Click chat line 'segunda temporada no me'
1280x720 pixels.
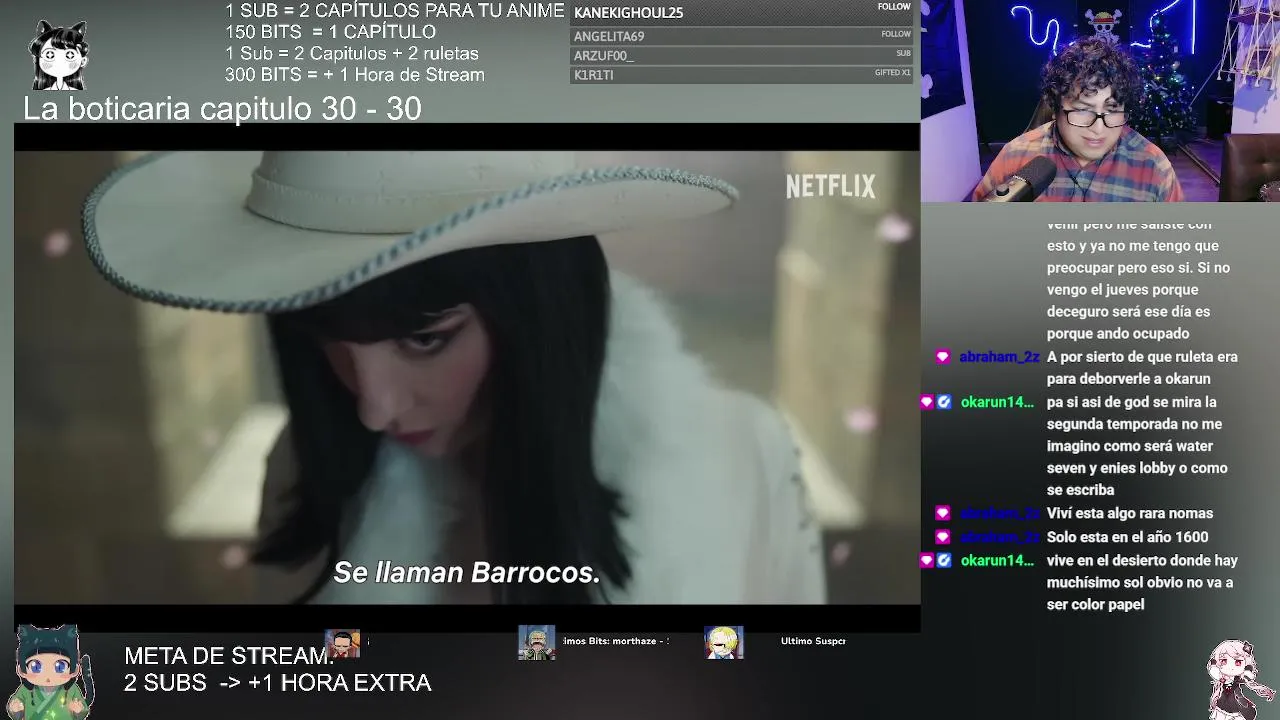[x=1134, y=424]
